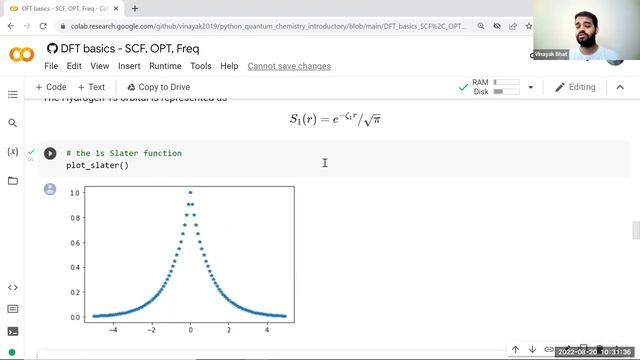
Task: Move cell down with arrow icon
Action: click(532, 350)
